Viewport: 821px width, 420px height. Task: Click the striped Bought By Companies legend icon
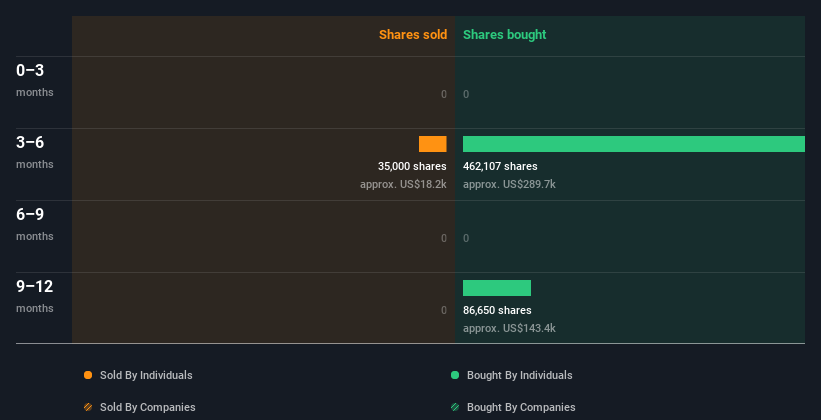click(455, 407)
